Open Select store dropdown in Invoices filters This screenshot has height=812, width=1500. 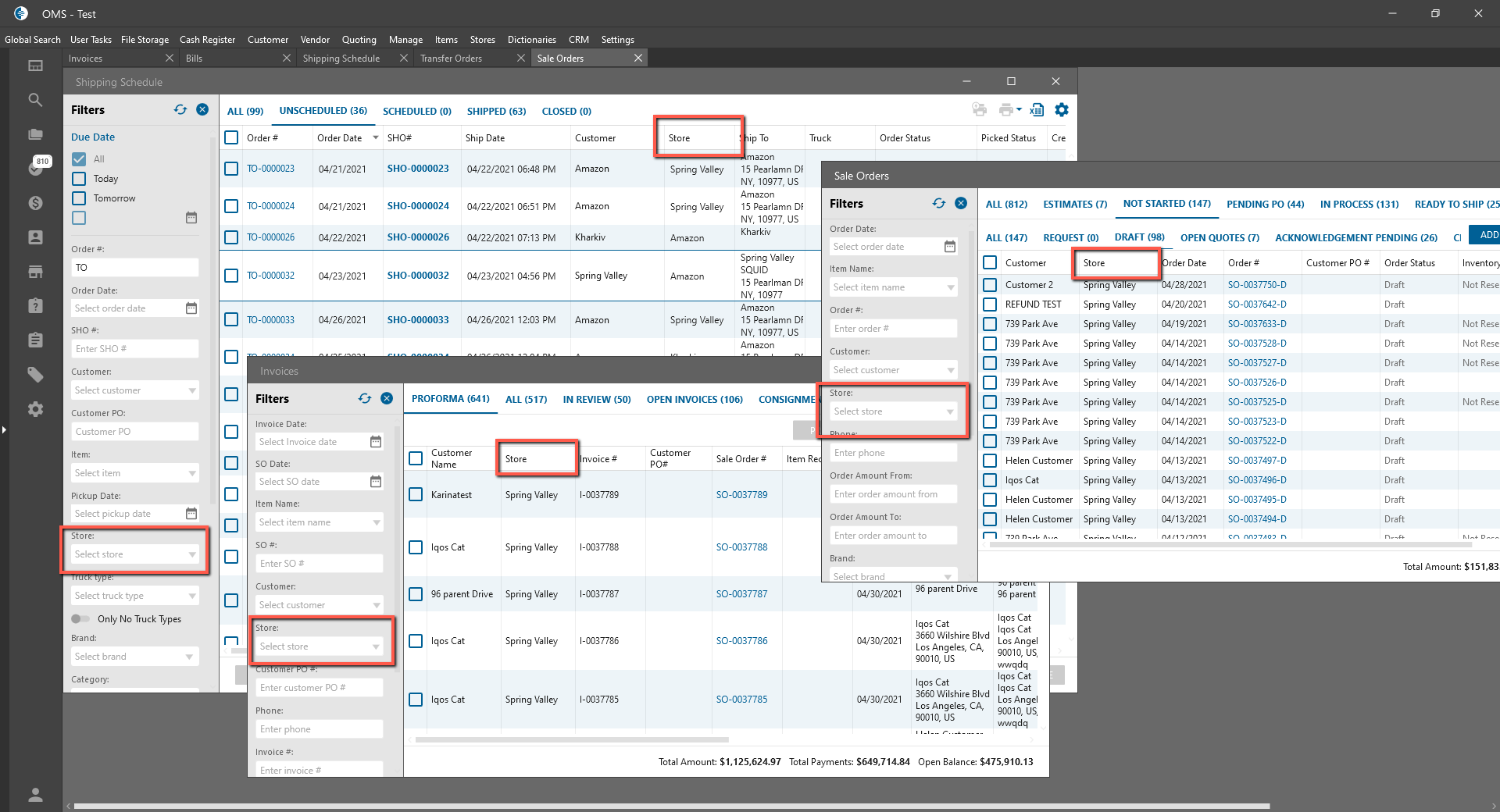click(x=320, y=646)
